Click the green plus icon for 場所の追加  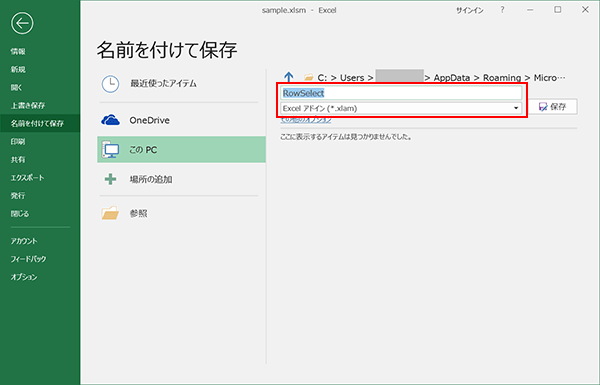pos(111,179)
